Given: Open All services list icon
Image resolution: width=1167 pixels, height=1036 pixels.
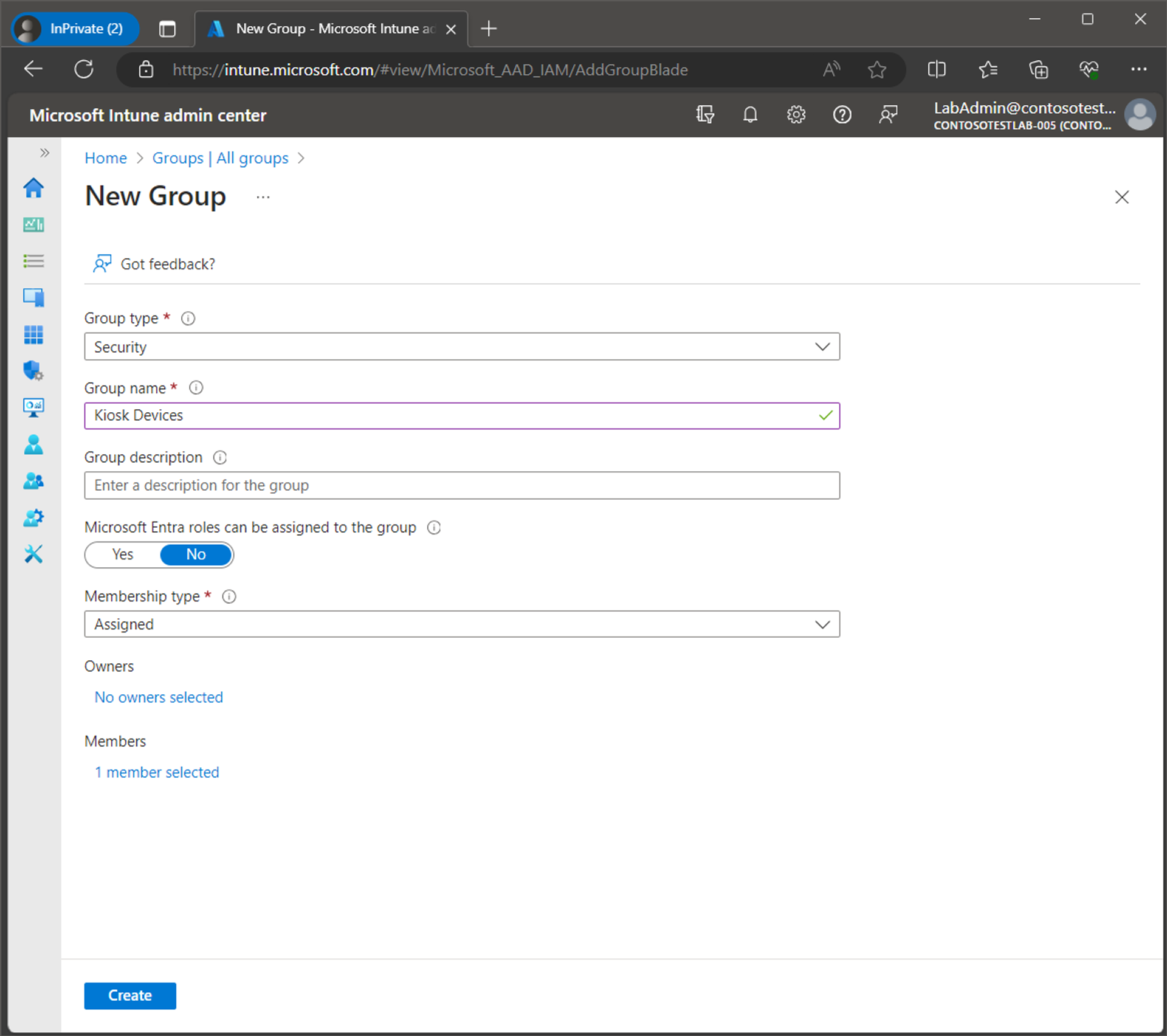Looking at the screenshot, I should point(33,261).
